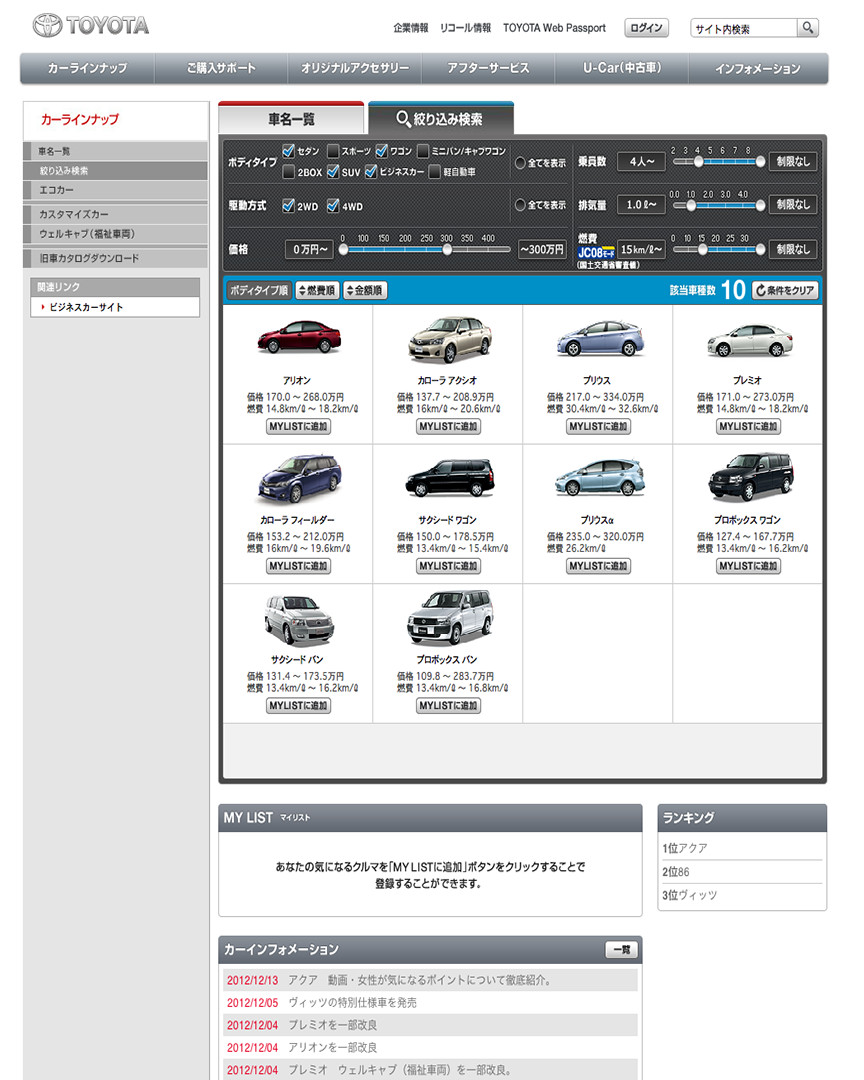Click the Toyota logo
The height and width of the screenshot is (1080, 864).
coord(90,26)
